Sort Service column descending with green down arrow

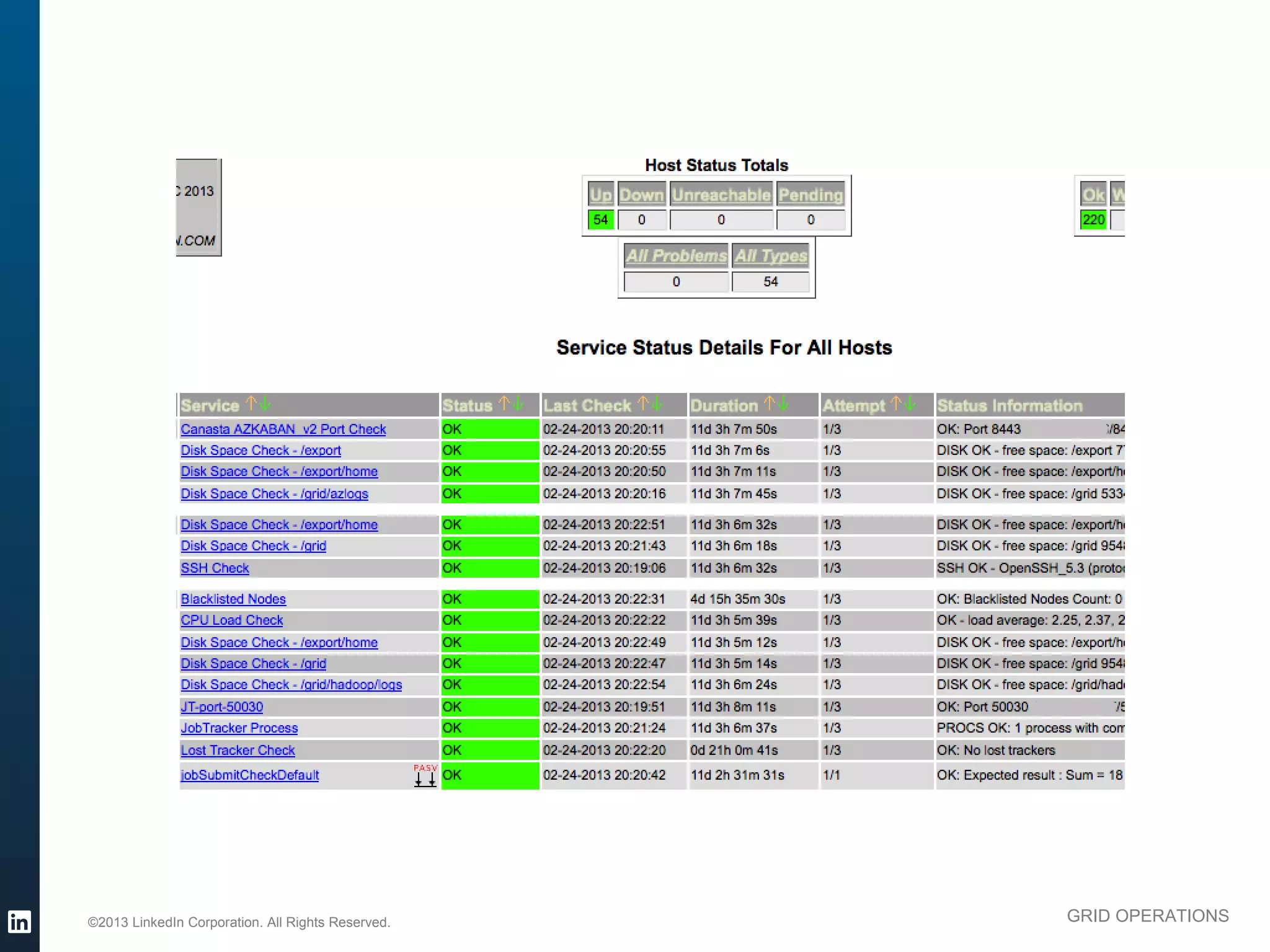click(x=265, y=404)
